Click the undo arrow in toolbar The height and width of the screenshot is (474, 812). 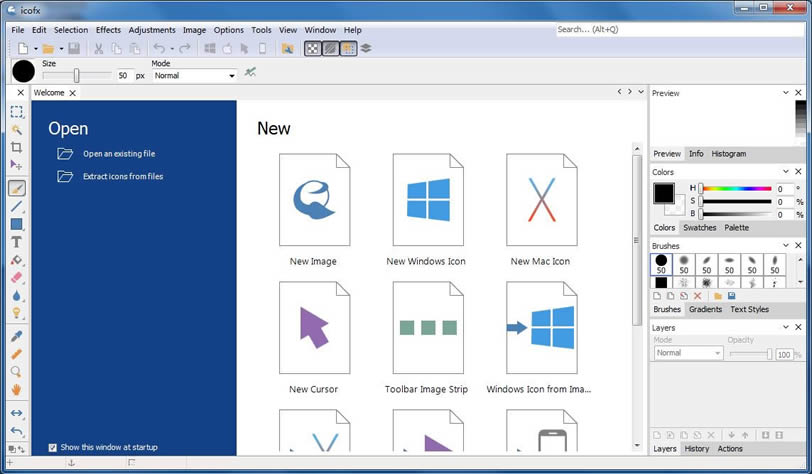159,49
